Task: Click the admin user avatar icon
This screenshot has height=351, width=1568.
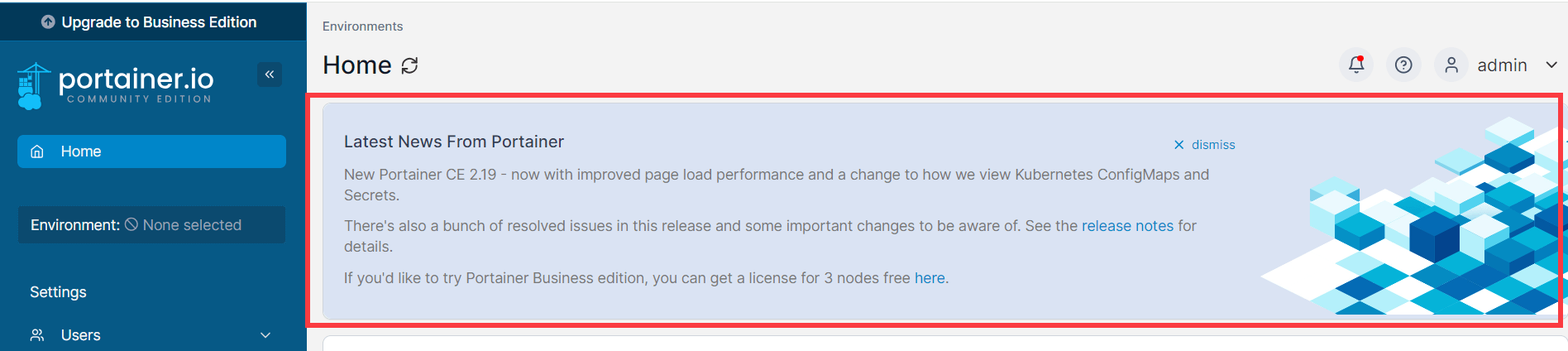Action: (1451, 65)
